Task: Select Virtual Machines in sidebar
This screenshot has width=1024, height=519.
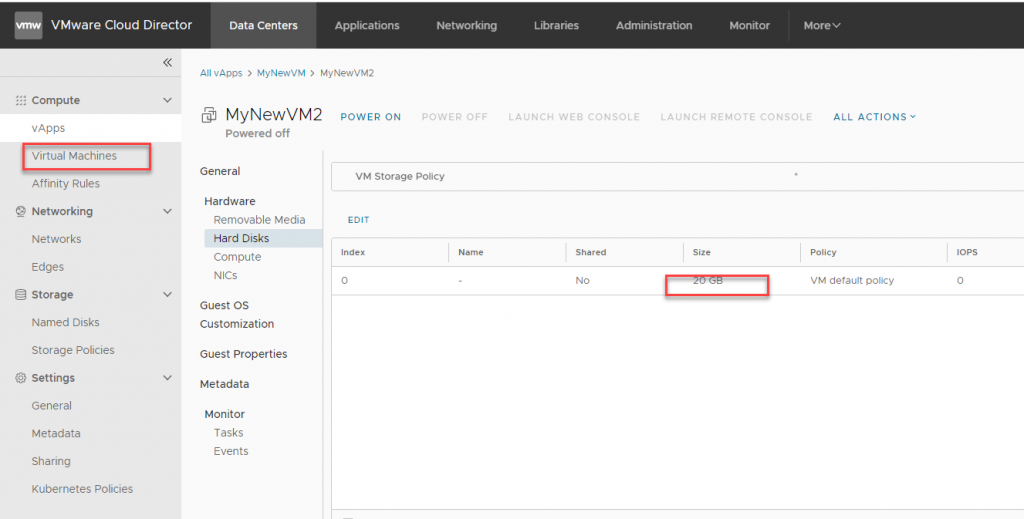Action: 74,156
